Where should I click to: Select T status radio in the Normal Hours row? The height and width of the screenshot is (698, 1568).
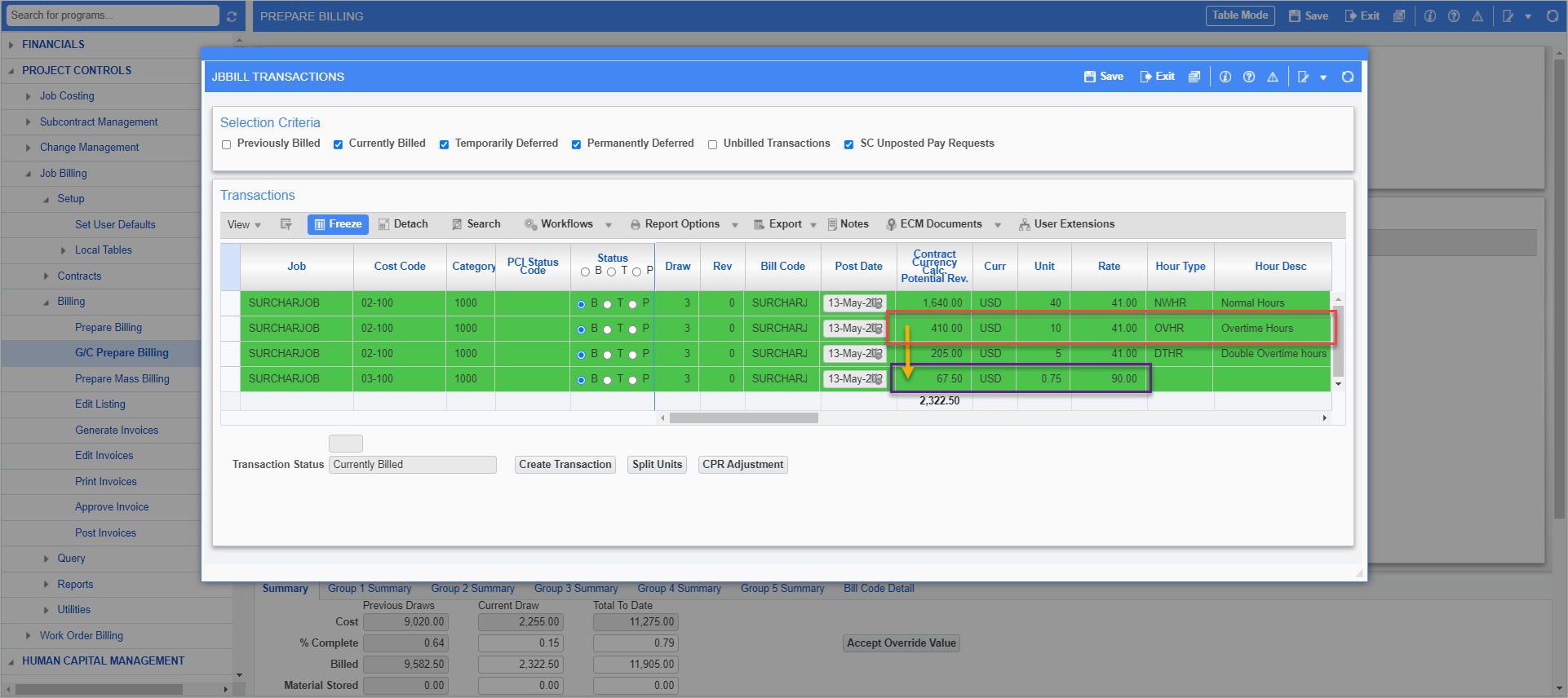[x=607, y=304]
